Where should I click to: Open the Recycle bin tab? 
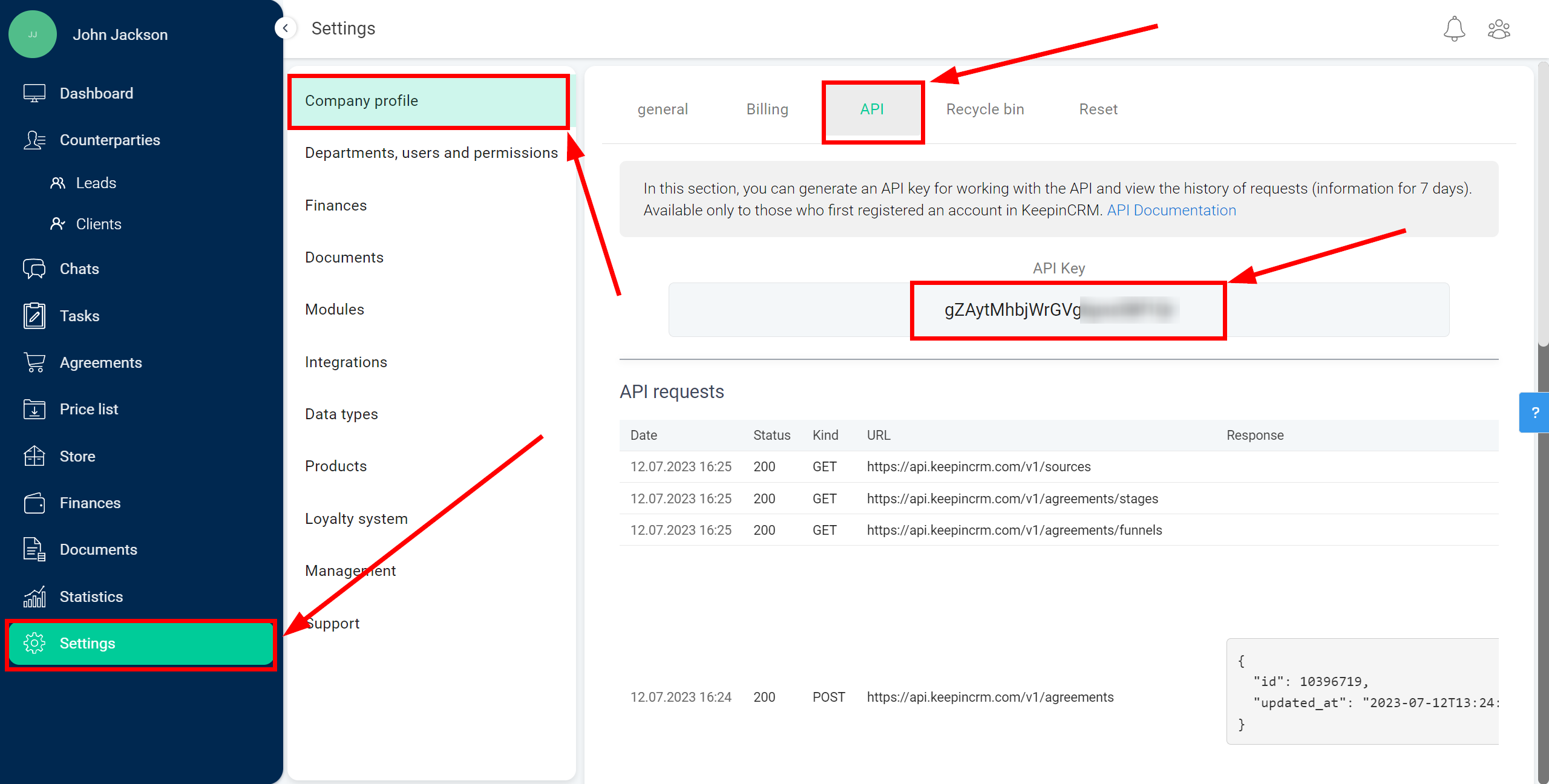point(985,109)
